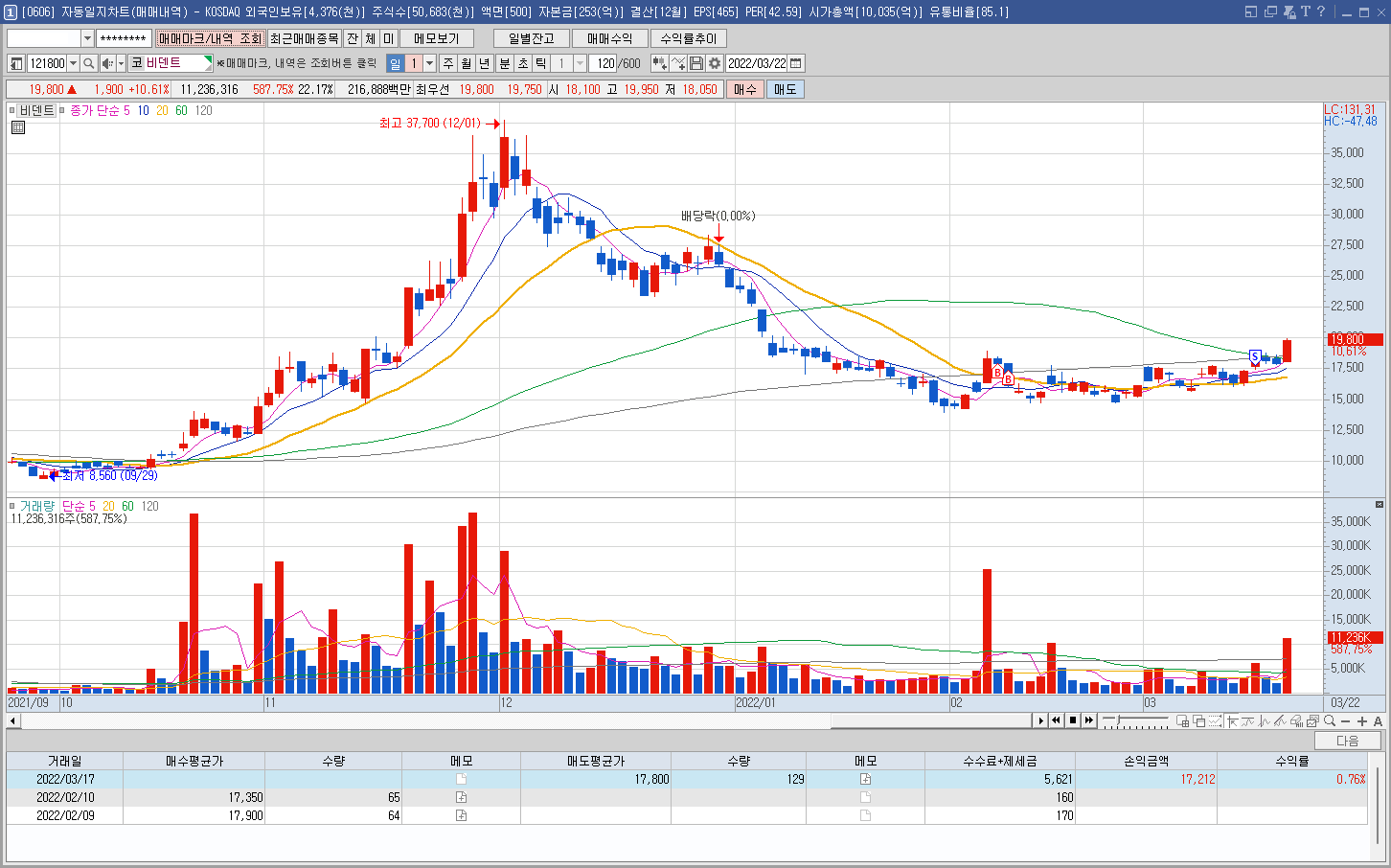1391x868 pixels.
Task: Expand the tick interval dropdown arrow
Action: pyautogui.click(x=580, y=63)
